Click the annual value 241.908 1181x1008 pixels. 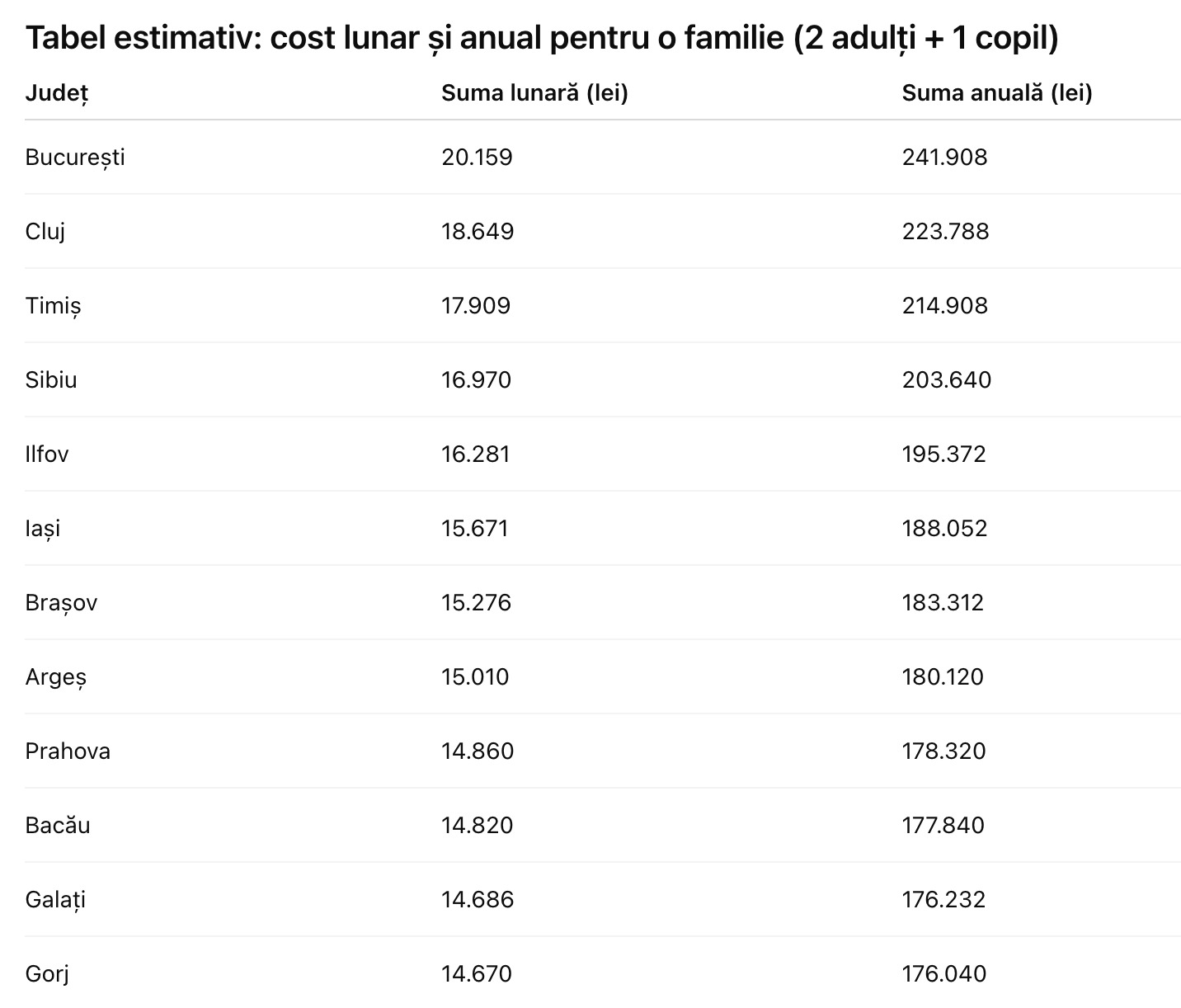[x=944, y=158]
